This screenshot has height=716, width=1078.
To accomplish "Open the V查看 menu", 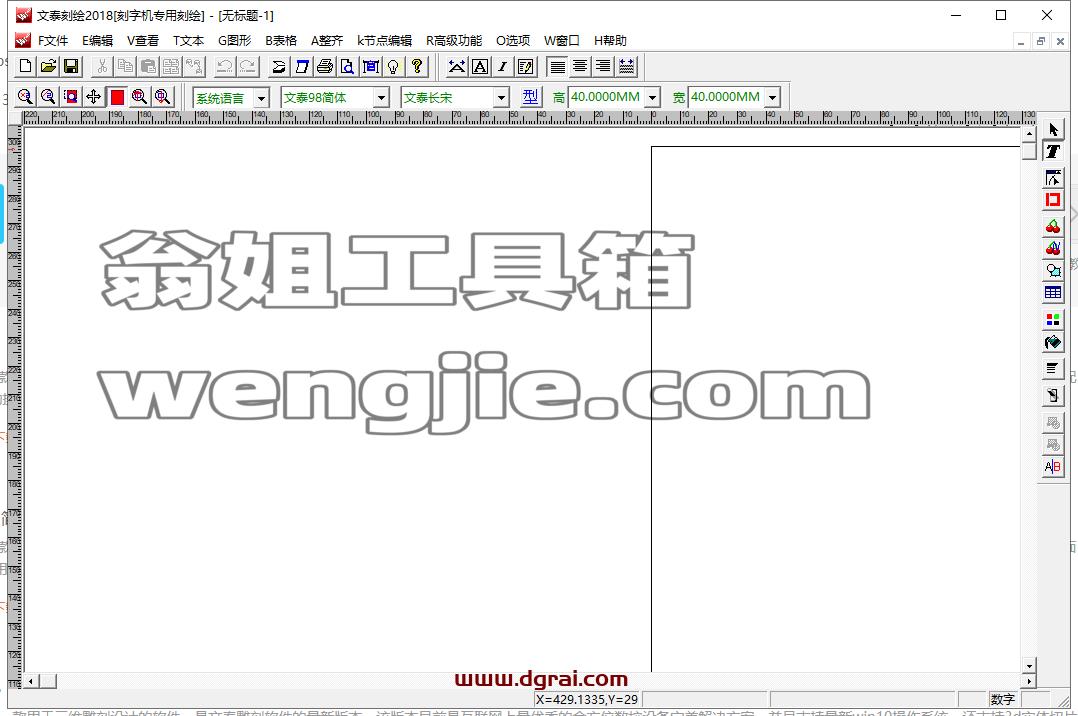I will tap(143, 41).
